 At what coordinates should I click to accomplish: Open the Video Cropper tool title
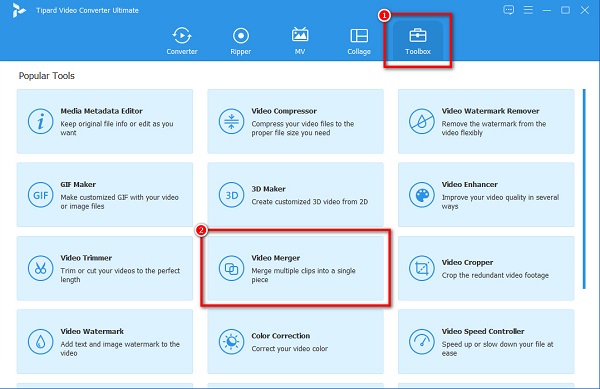(x=467, y=262)
